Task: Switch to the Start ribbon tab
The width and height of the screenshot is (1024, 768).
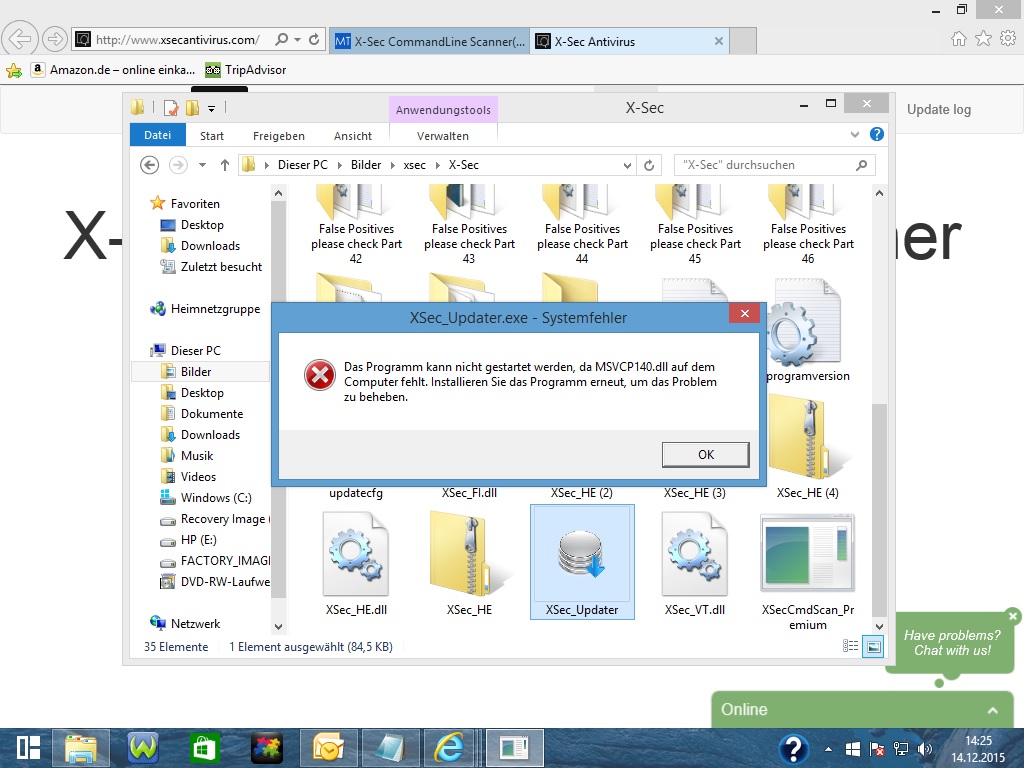Action: point(212,136)
